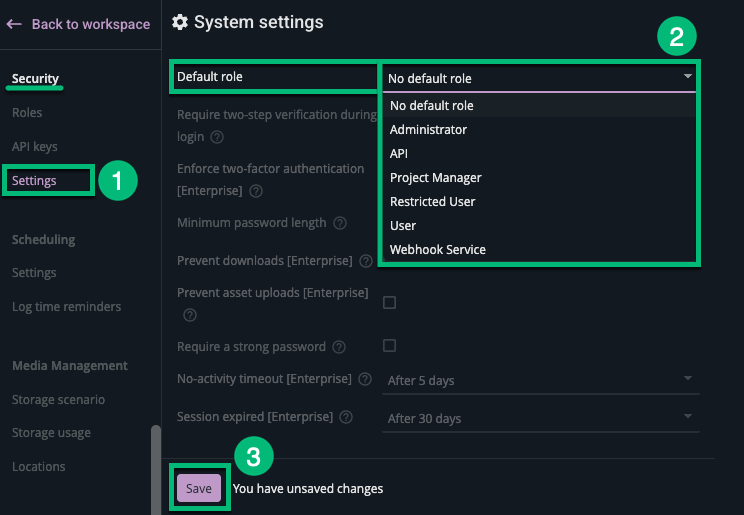This screenshot has width=744, height=515.
Task: Open help icon beside Minimum password length
Action: (340, 223)
